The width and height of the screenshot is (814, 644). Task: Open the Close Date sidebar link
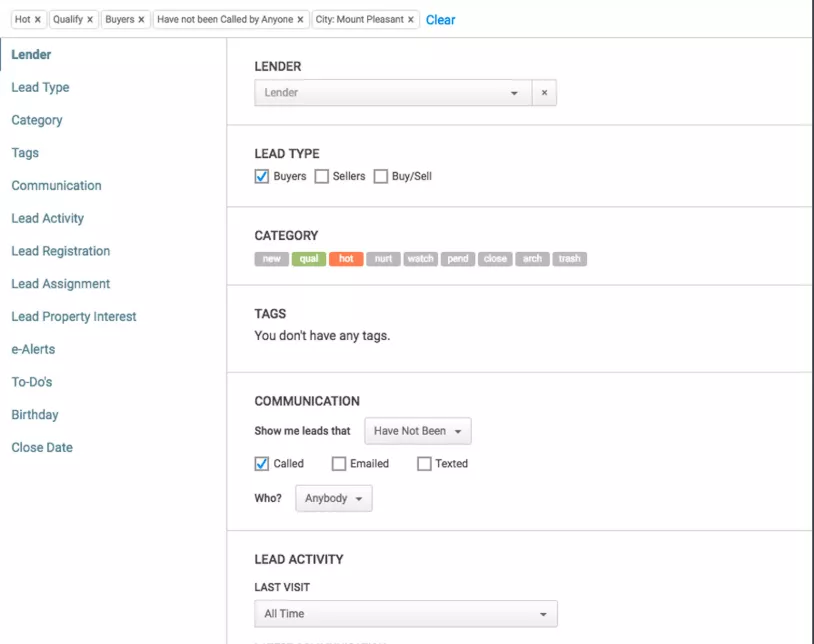coord(42,447)
